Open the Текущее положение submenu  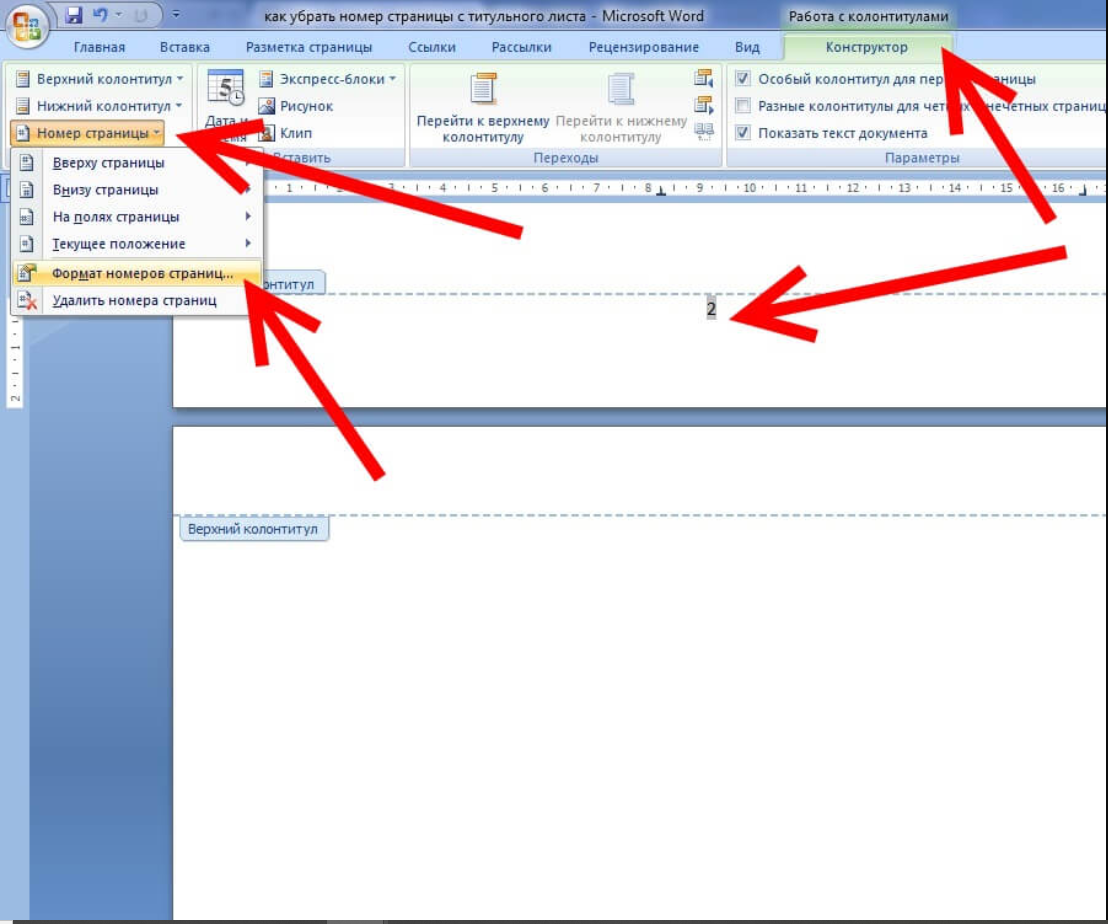[x=136, y=244]
